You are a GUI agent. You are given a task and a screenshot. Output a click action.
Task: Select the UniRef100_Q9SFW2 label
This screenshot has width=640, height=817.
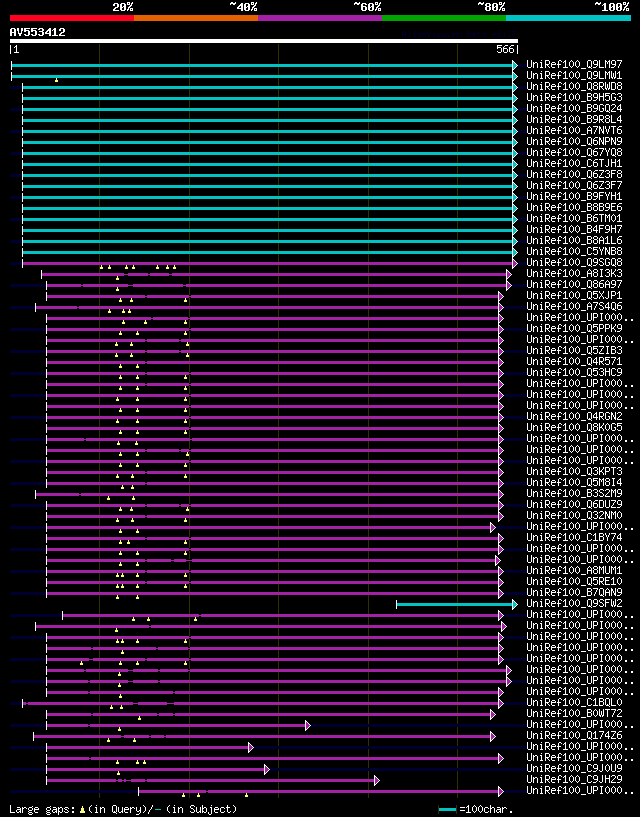tap(574, 604)
